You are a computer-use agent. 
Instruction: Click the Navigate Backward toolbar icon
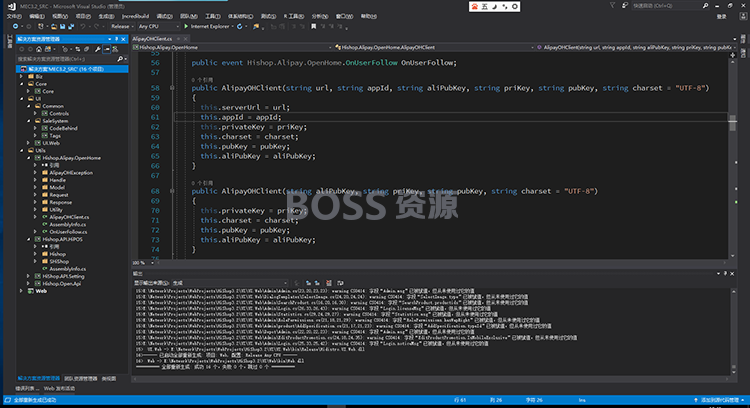pyautogui.click(x=15, y=26)
